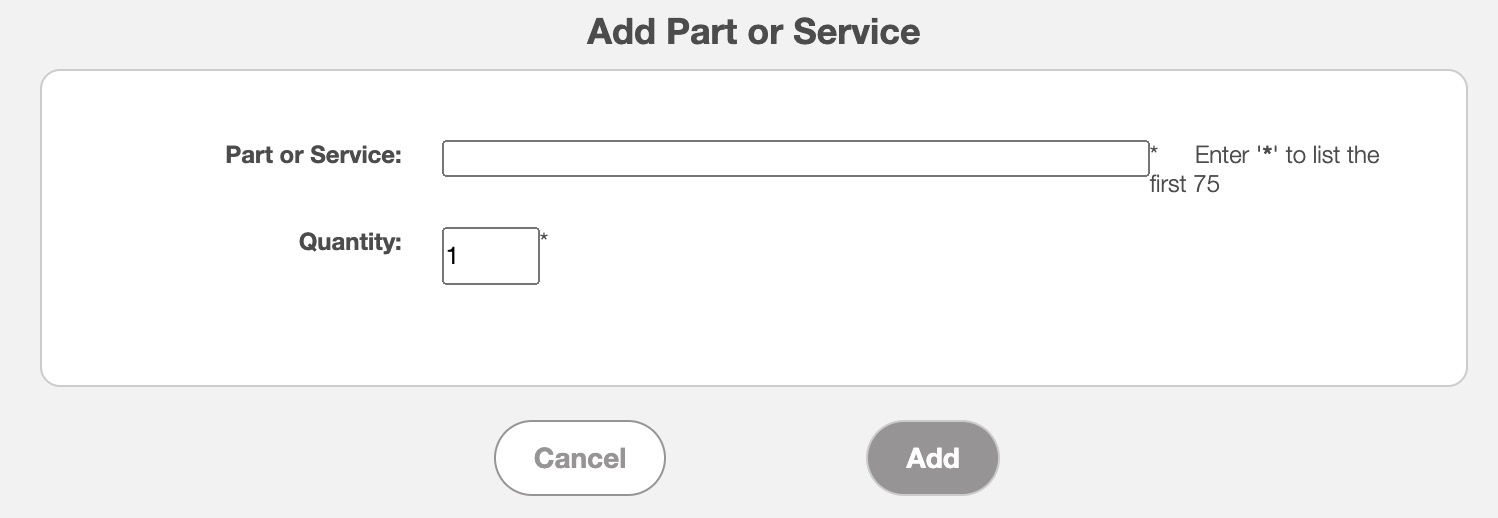Click the Part or Service text field
The image size is (1498, 518).
coord(795,158)
